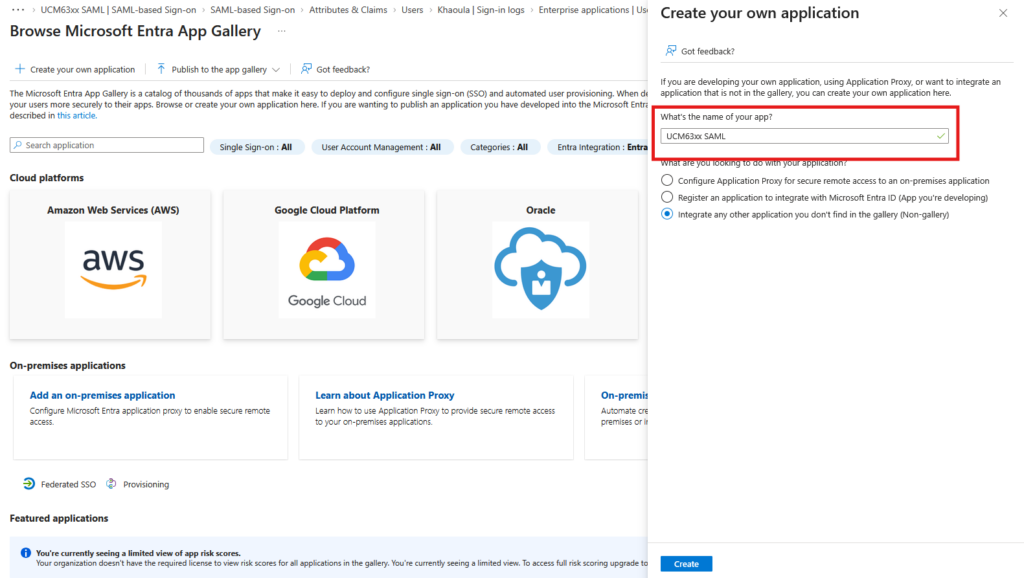The image size is (1024, 578).
Task: Open the User Account Management : All filter
Action: click(x=381, y=147)
